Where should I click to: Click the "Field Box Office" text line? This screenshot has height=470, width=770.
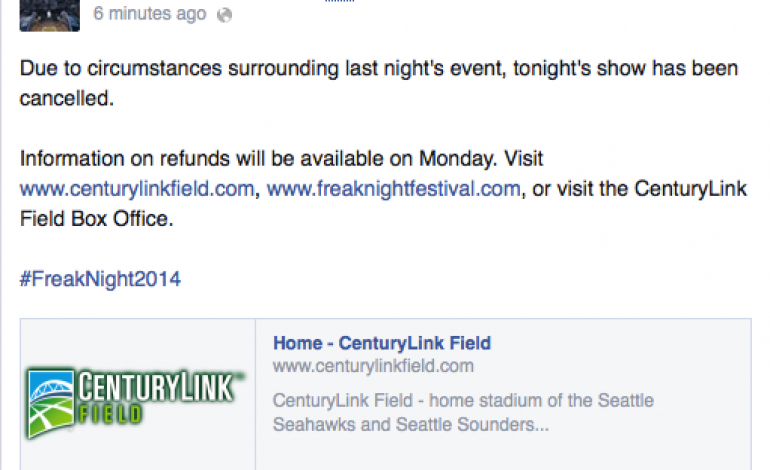click(97, 218)
